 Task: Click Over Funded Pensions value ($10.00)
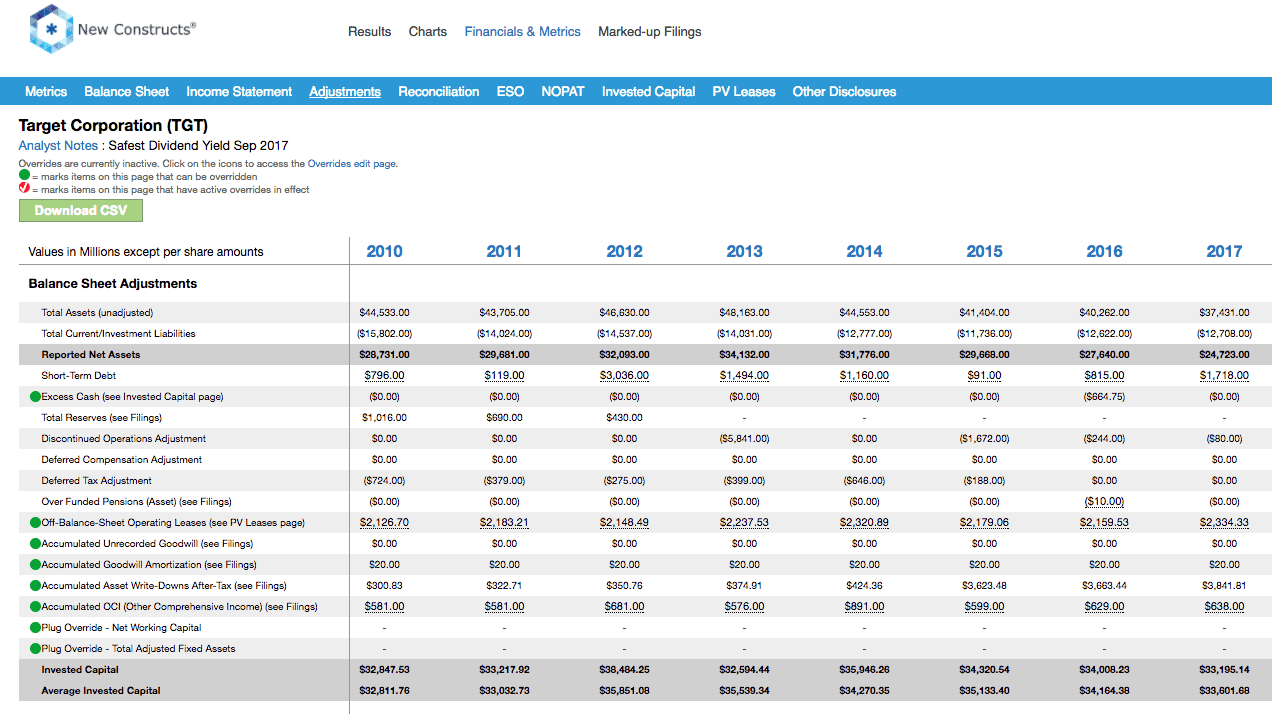pyautogui.click(x=1104, y=502)
